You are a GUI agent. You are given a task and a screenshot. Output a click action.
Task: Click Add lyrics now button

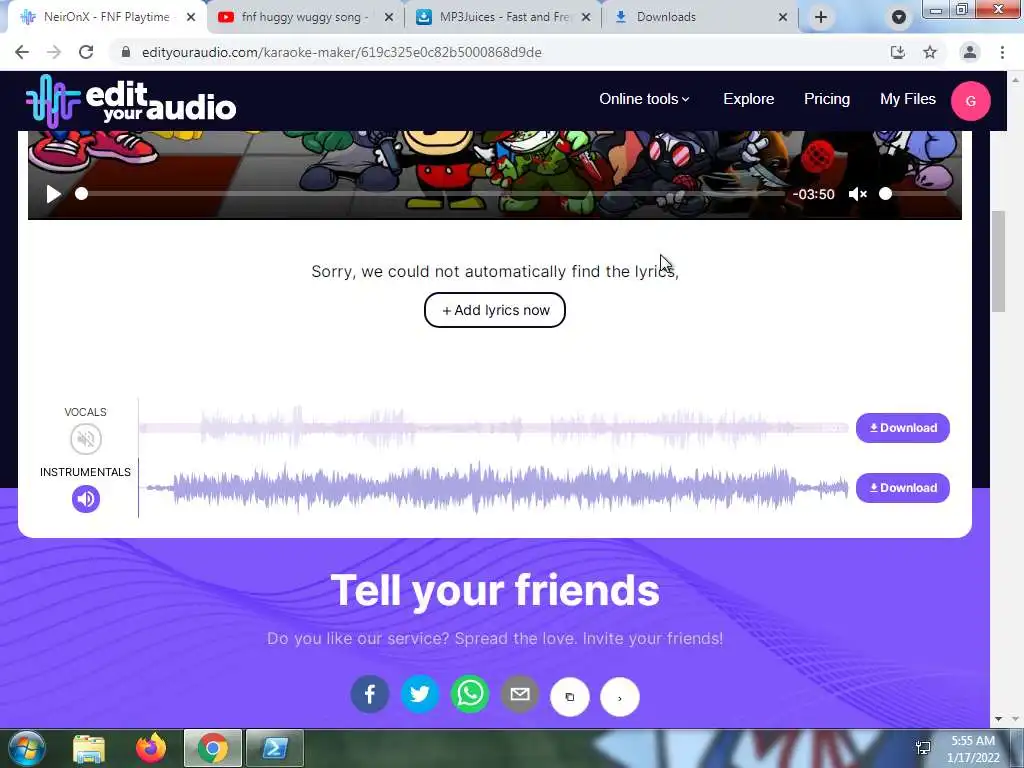[x=494, y=310]
